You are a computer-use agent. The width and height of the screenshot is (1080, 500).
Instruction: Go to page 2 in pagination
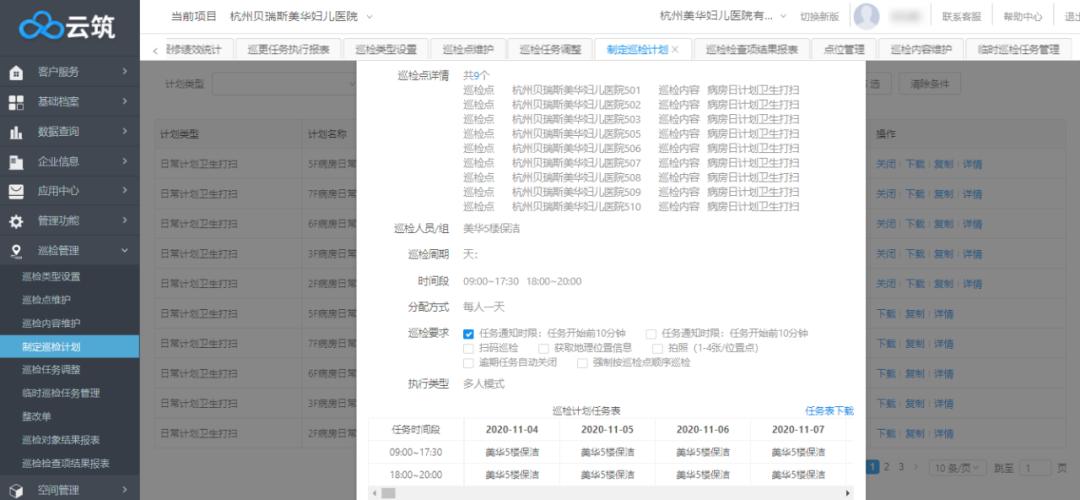[x=886, y=467]
